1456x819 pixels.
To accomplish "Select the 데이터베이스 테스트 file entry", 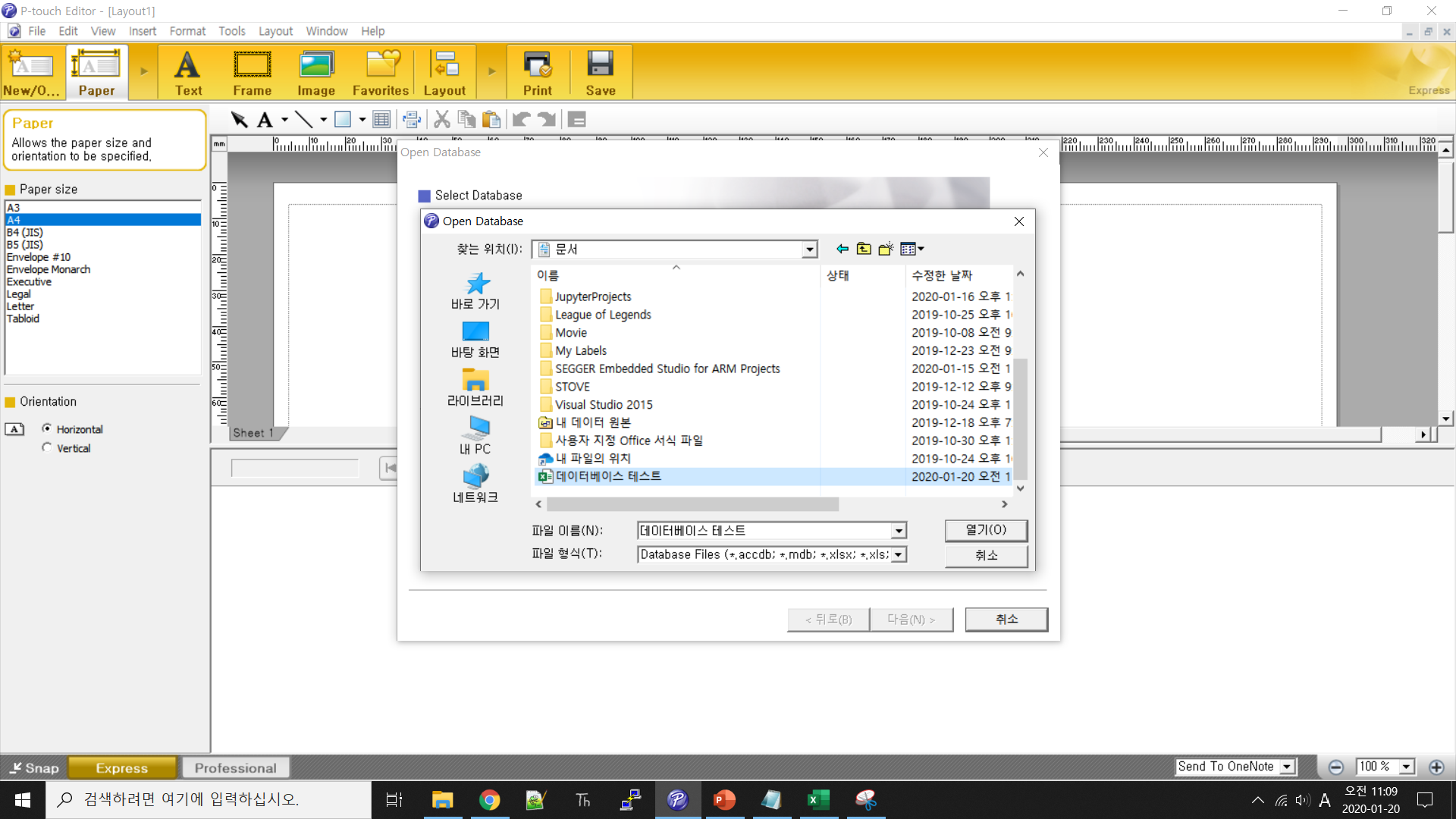I will coord(608,476).
